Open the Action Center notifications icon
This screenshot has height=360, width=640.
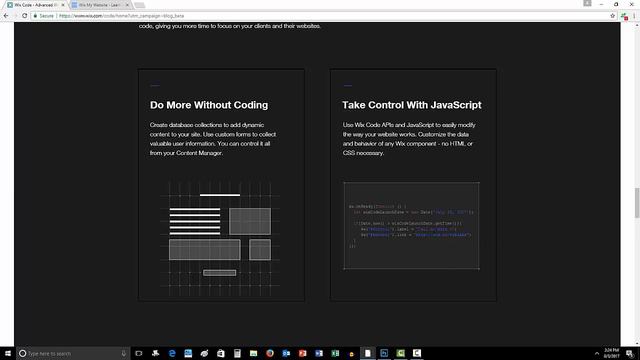(x=630, y=353)
